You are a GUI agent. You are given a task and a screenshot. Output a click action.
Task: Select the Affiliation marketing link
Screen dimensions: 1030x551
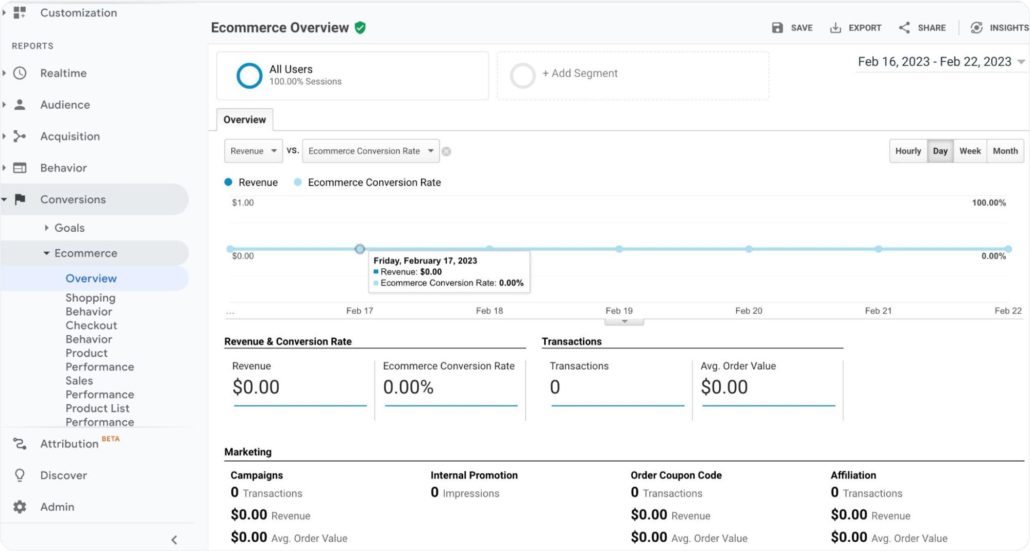point(853,475)
